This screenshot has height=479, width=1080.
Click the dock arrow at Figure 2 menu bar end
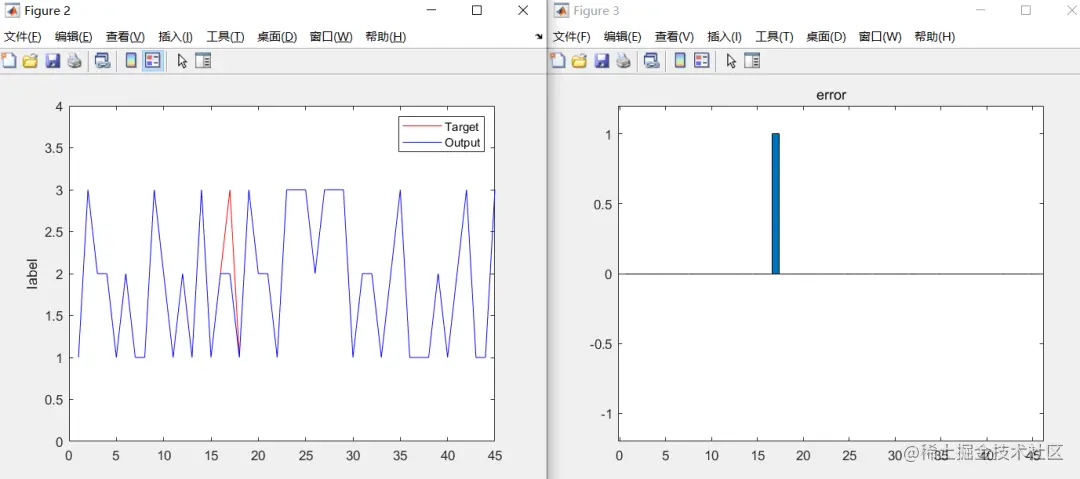click(539, 37)
